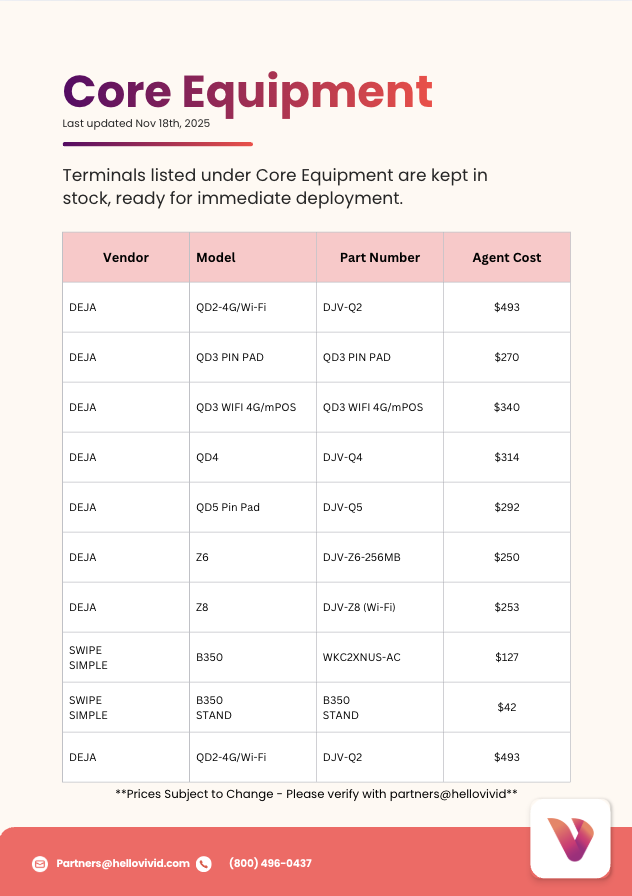Click the Part Number column header
Viewport: 632px width, 896px height.
pos(380,257)
